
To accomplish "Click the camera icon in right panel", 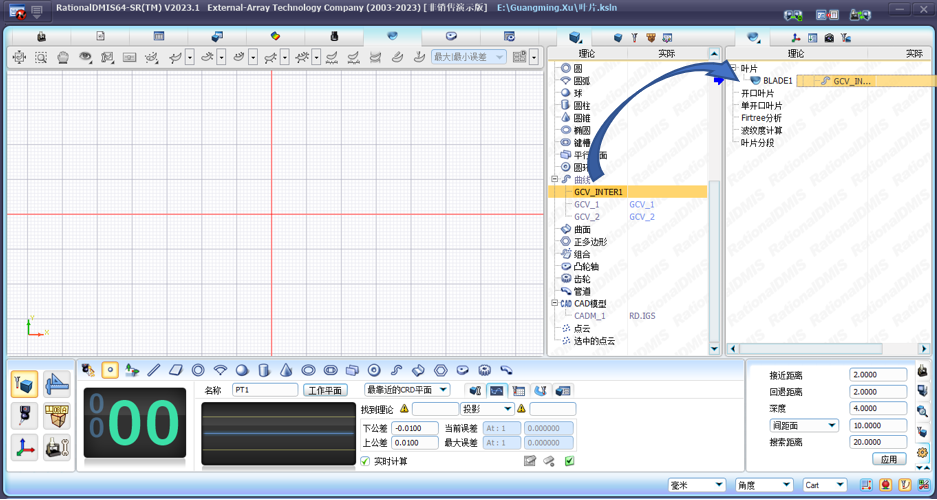I will pyautogui.click(x=829, y=38).
